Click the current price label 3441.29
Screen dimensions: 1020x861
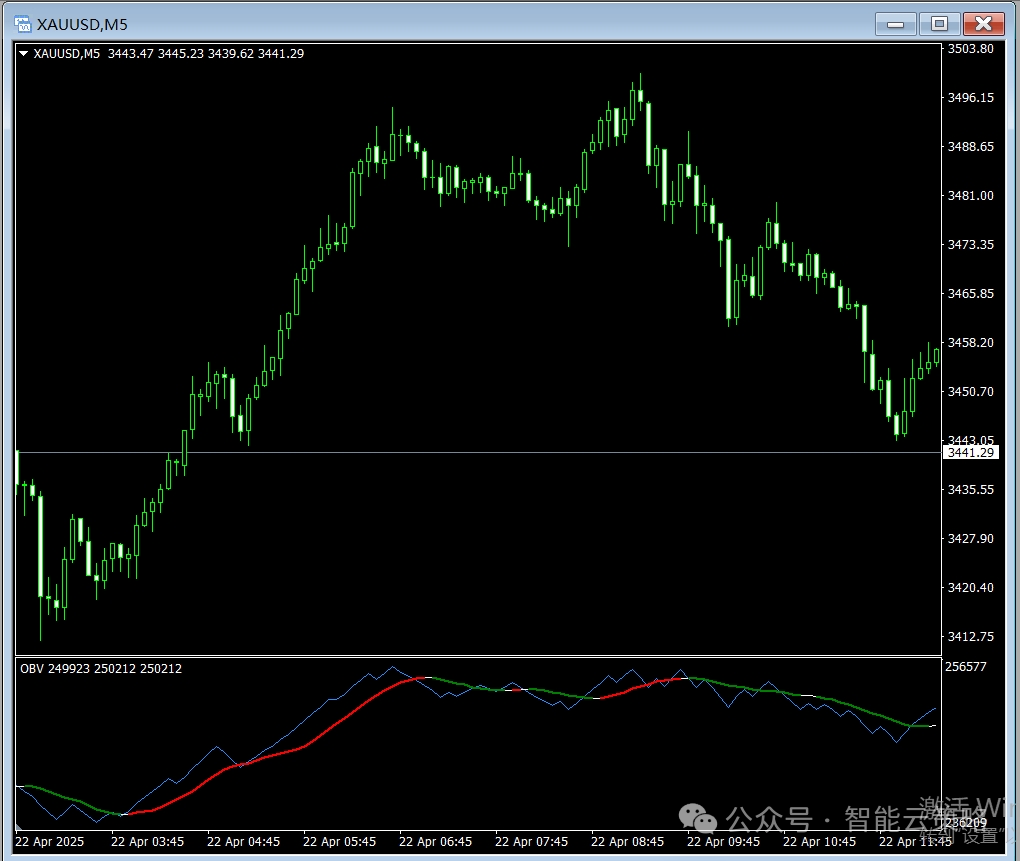971,453
